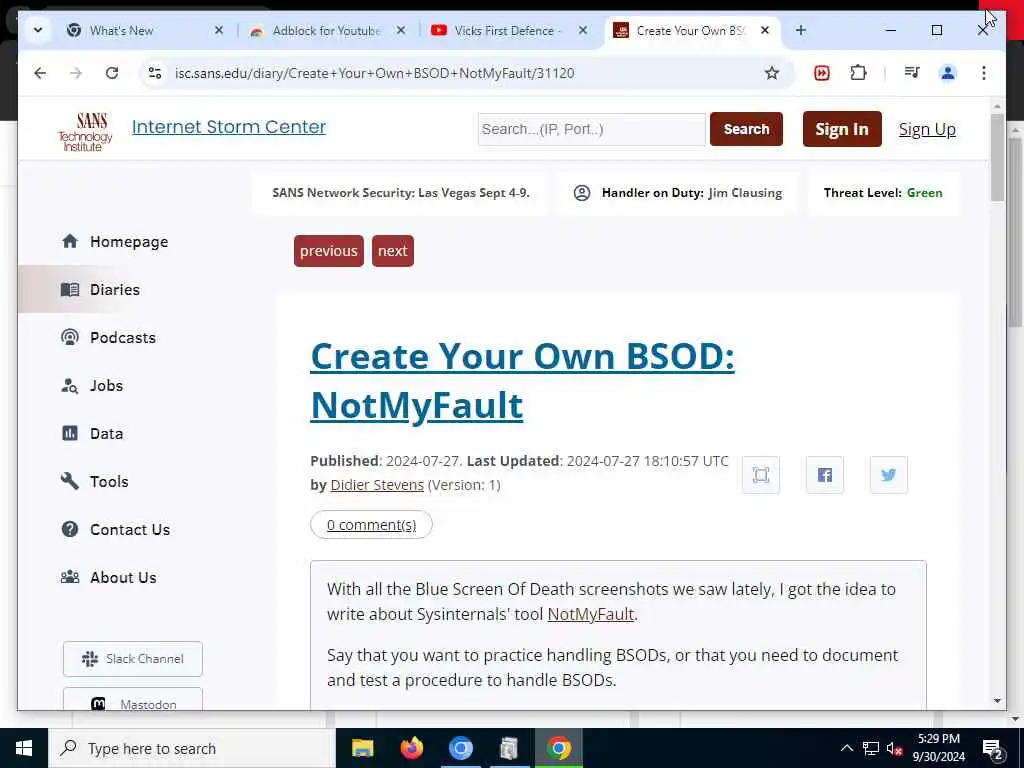This screenshot has height=768, width=1024.
Task: Show hidden system tray icons
Action: point(846,748)
